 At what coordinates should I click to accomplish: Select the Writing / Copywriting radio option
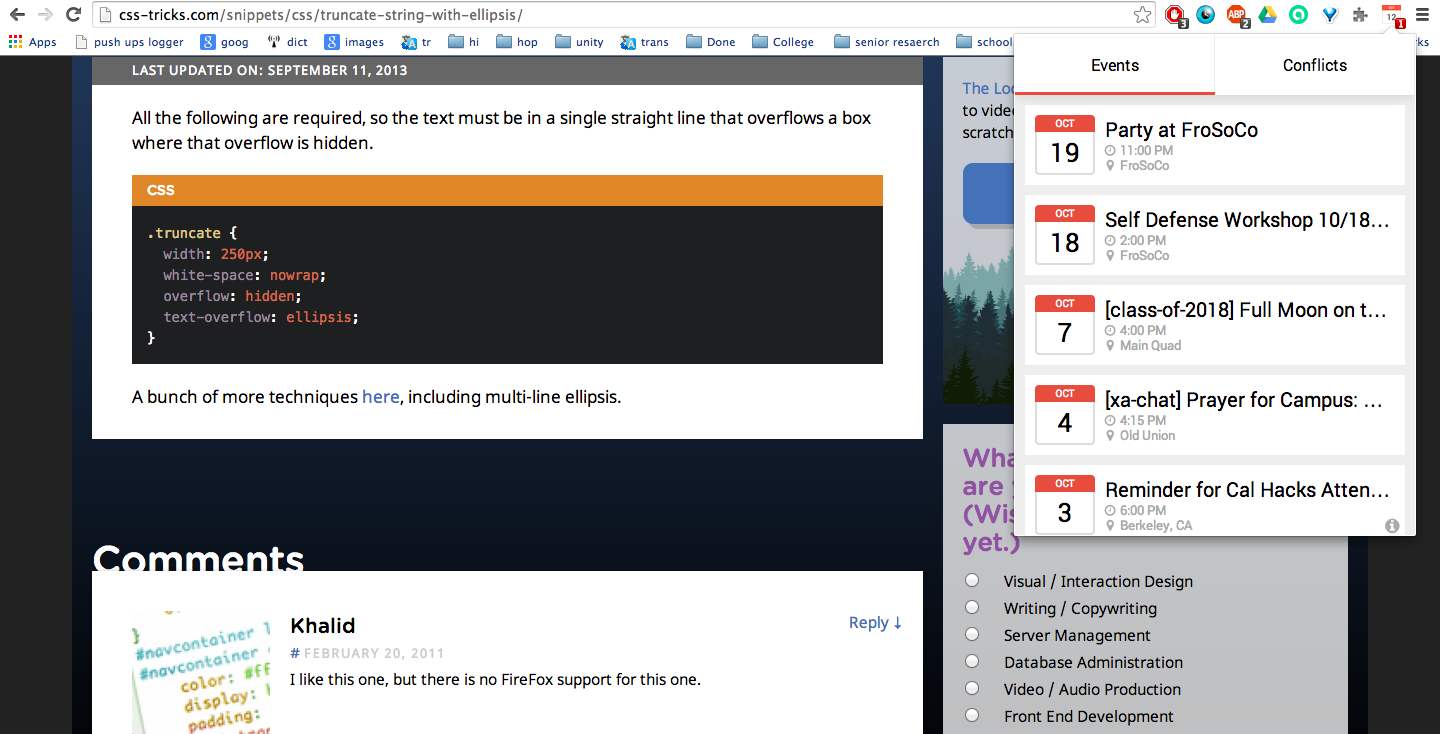[x=972, y=607]
